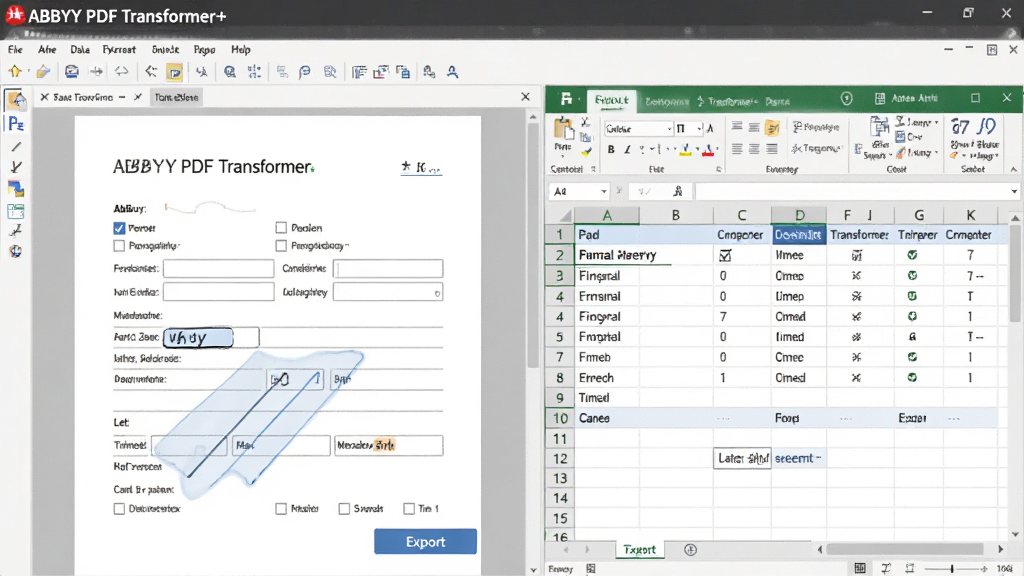Open the font size dropdown in Excel ribbon
The image size is (1024, 576).
(699, 129)
